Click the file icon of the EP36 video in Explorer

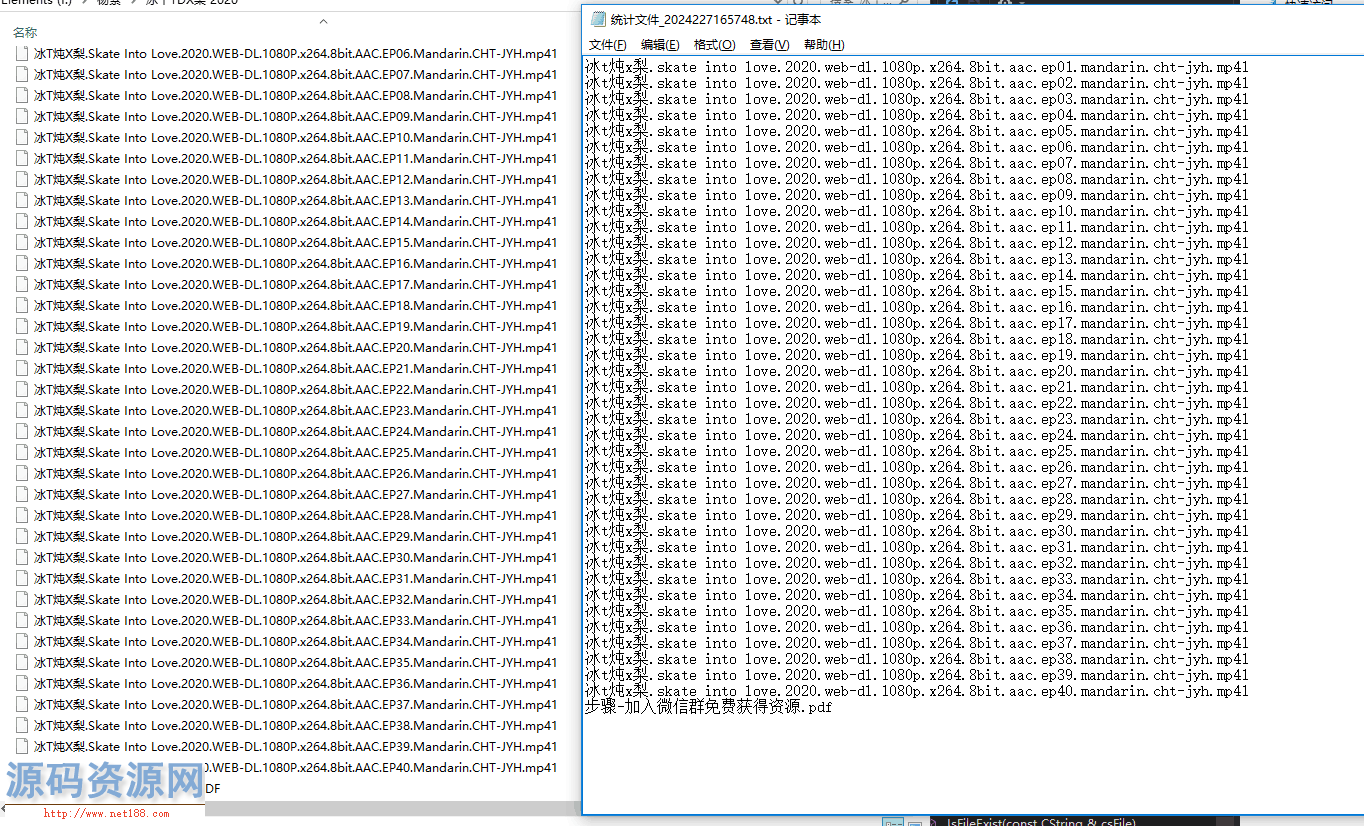coord(22,683)
